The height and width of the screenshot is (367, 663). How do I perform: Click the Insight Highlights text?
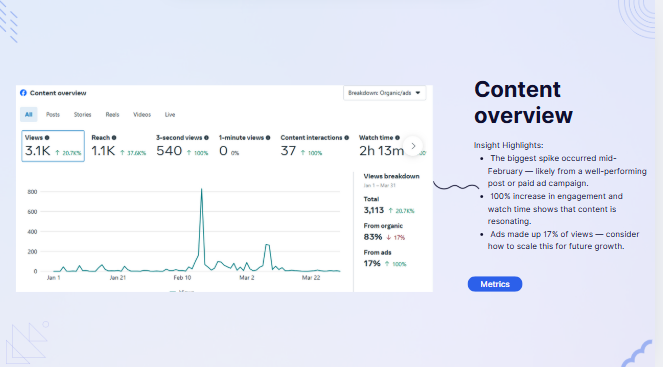[x=508, y=145]
